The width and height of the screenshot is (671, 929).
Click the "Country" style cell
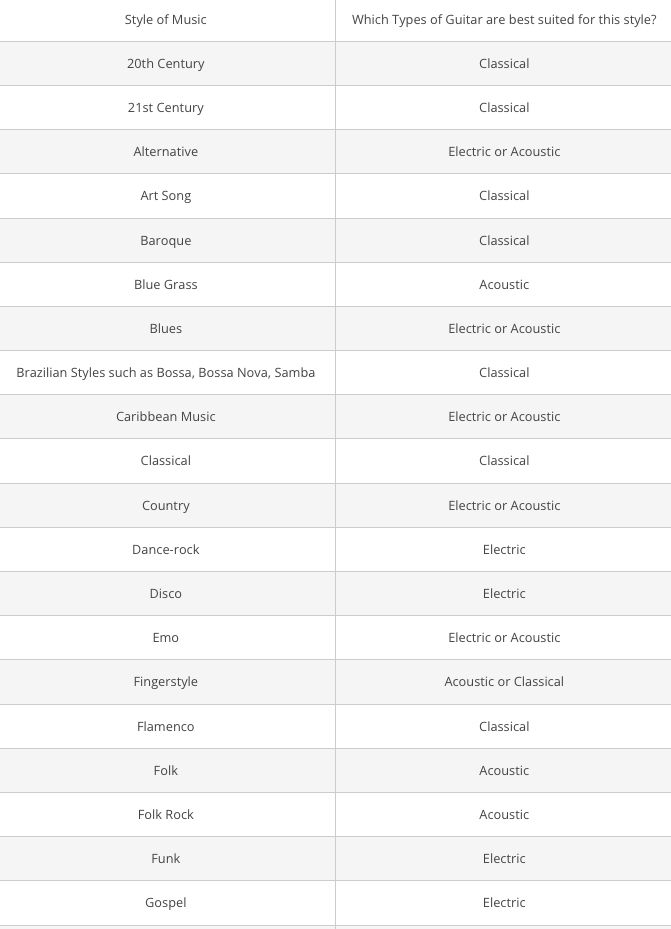[x=166, y=506]
